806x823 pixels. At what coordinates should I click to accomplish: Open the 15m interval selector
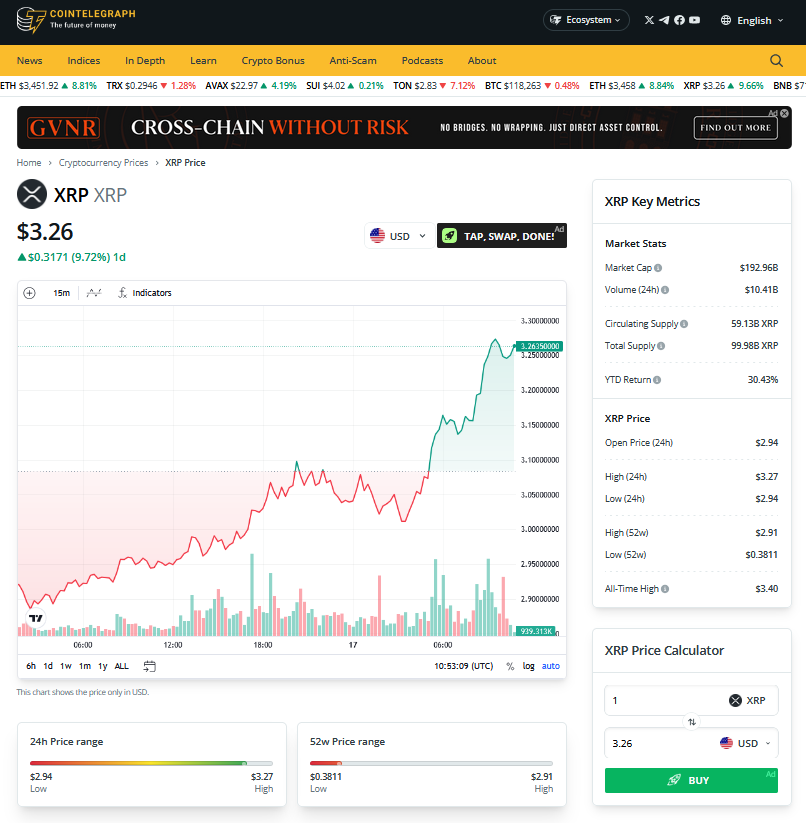(x=61, y=293)
